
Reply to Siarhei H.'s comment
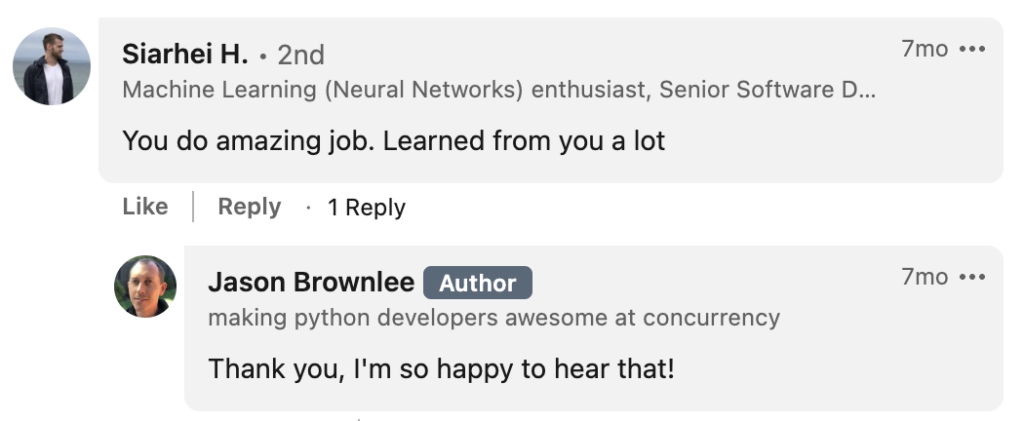249,207
